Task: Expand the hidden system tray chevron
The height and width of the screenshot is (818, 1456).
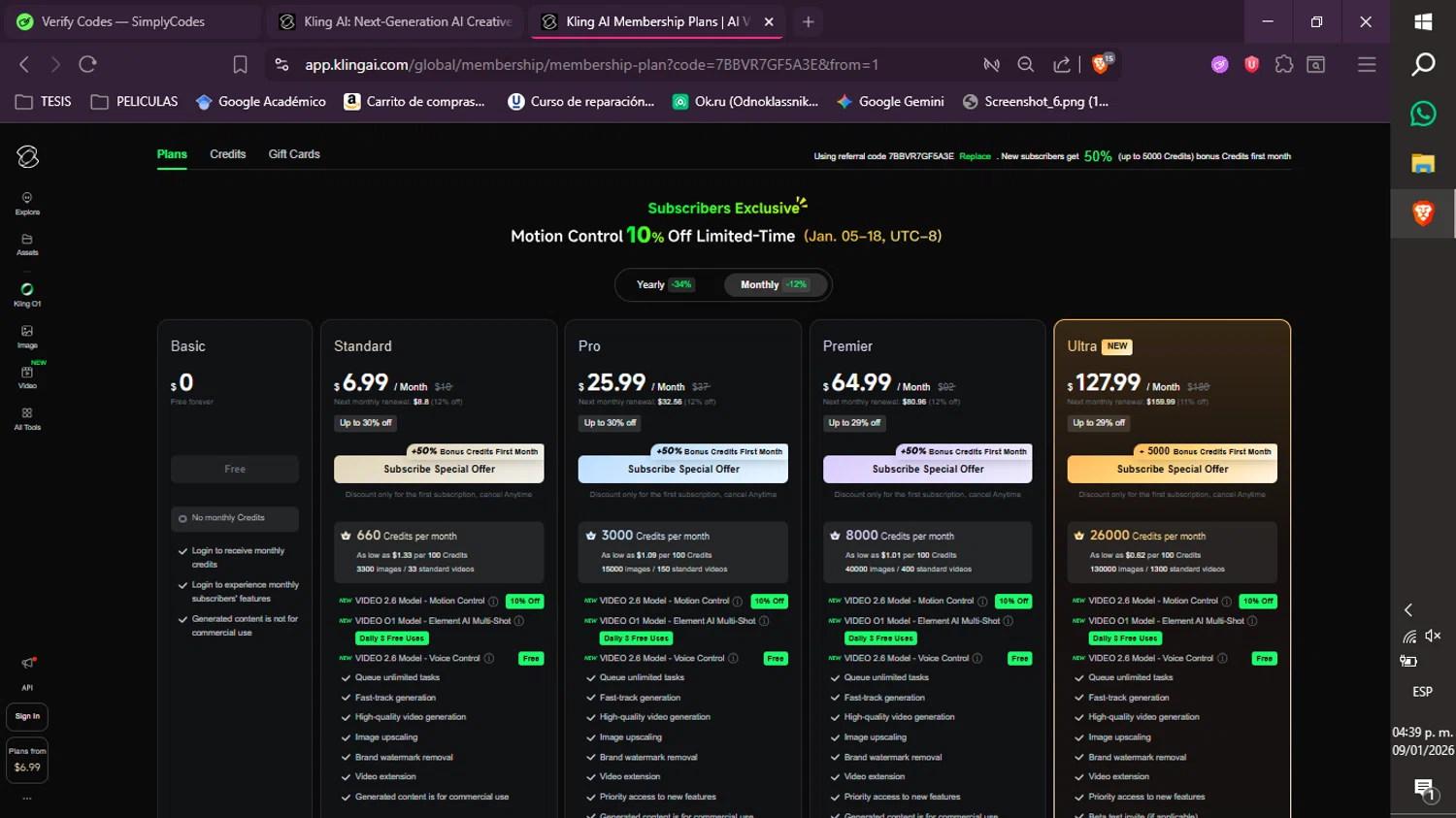Action: 1408,610
